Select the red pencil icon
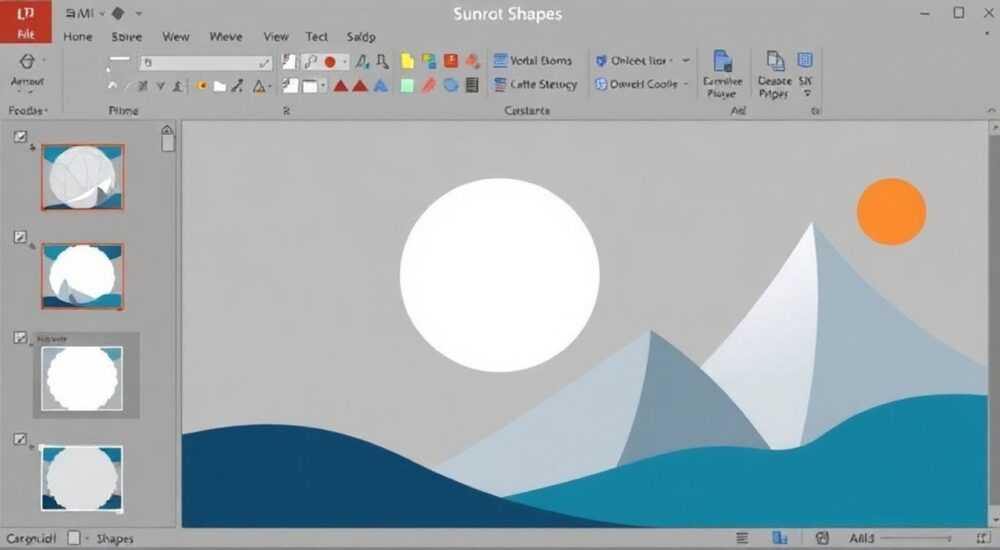Viewport: 1000px width, 550px height. (429, 85)
